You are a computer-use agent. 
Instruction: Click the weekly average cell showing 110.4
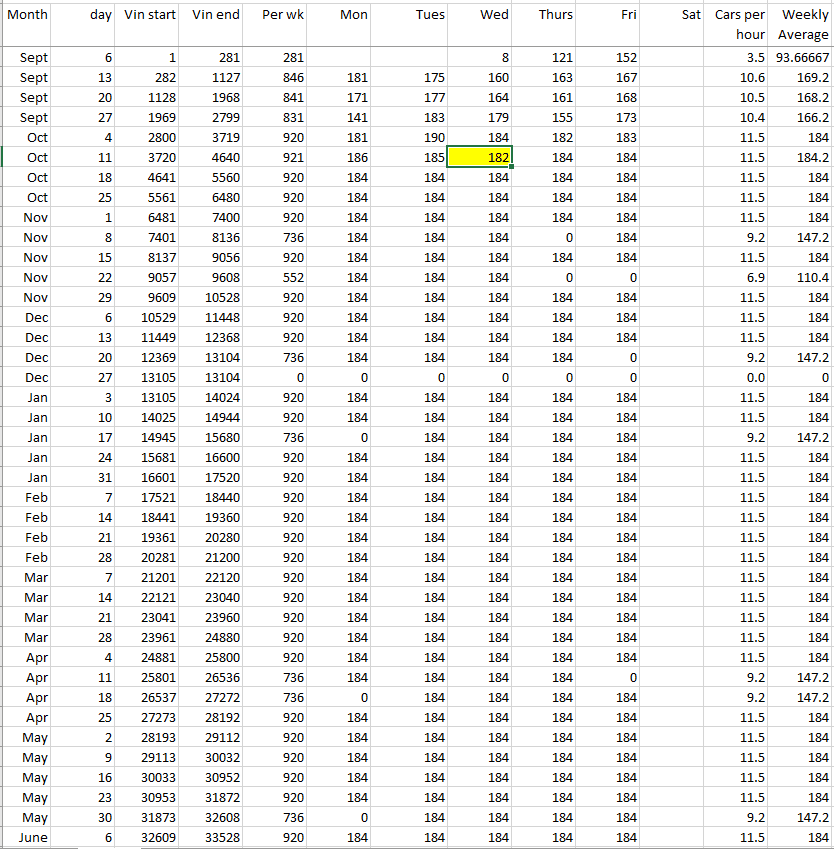(x=802, y=277)
